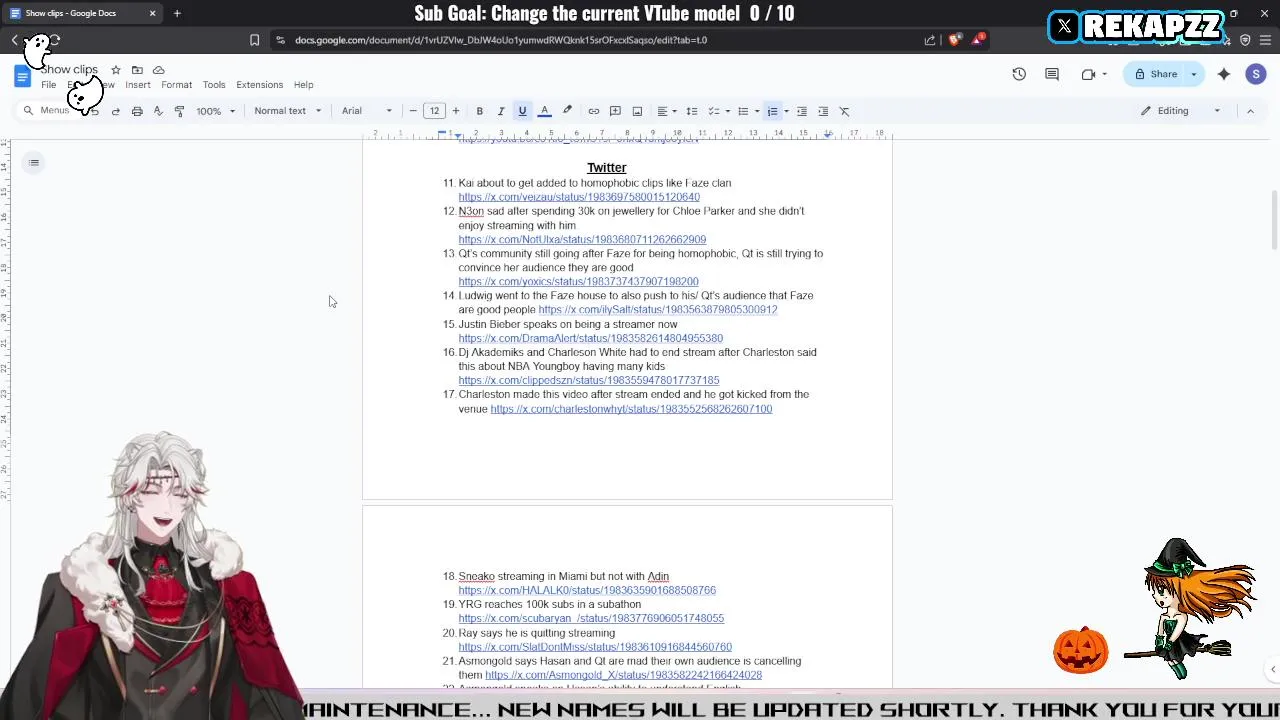Open the Brave VPN shield icon
The height and width of the screenshot is (720, 1280).
(x=1245, y=40)
